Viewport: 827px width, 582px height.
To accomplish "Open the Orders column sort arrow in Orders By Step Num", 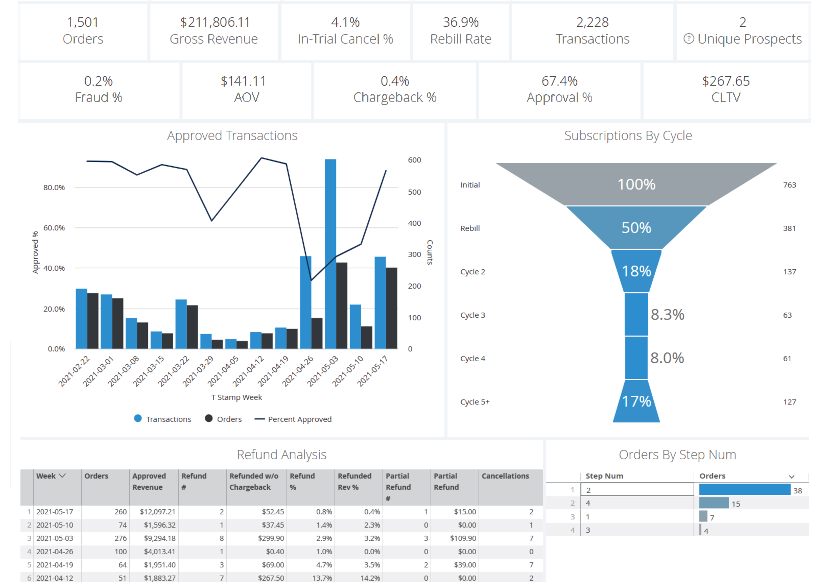I will tap(792, 476).
